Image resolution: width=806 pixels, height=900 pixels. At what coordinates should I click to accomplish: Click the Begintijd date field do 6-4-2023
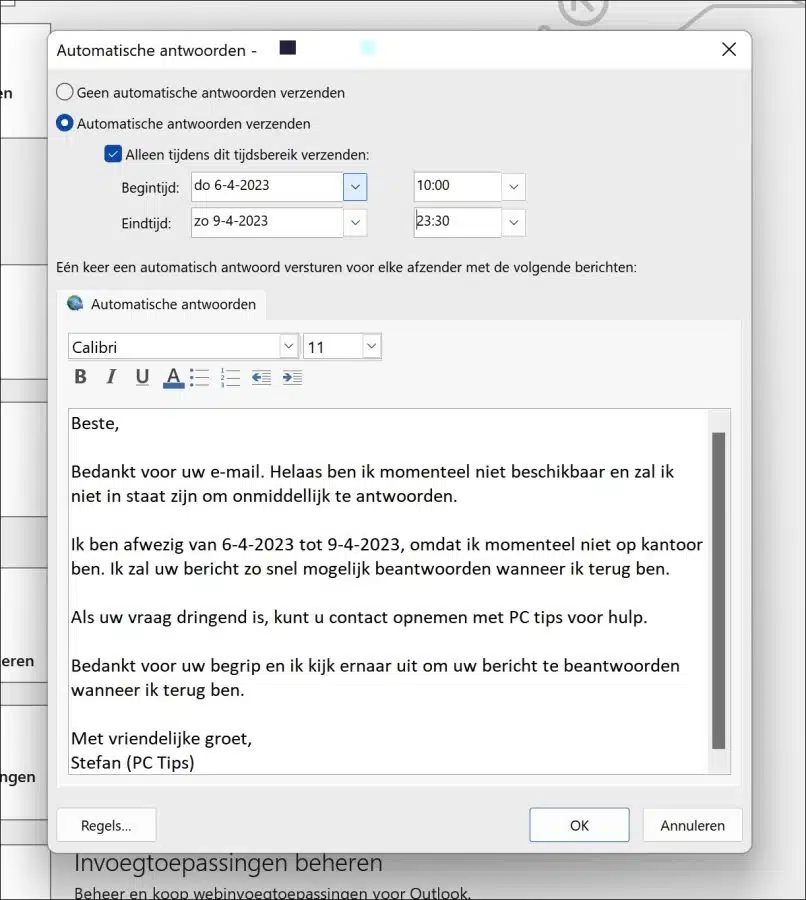point(267,186)
